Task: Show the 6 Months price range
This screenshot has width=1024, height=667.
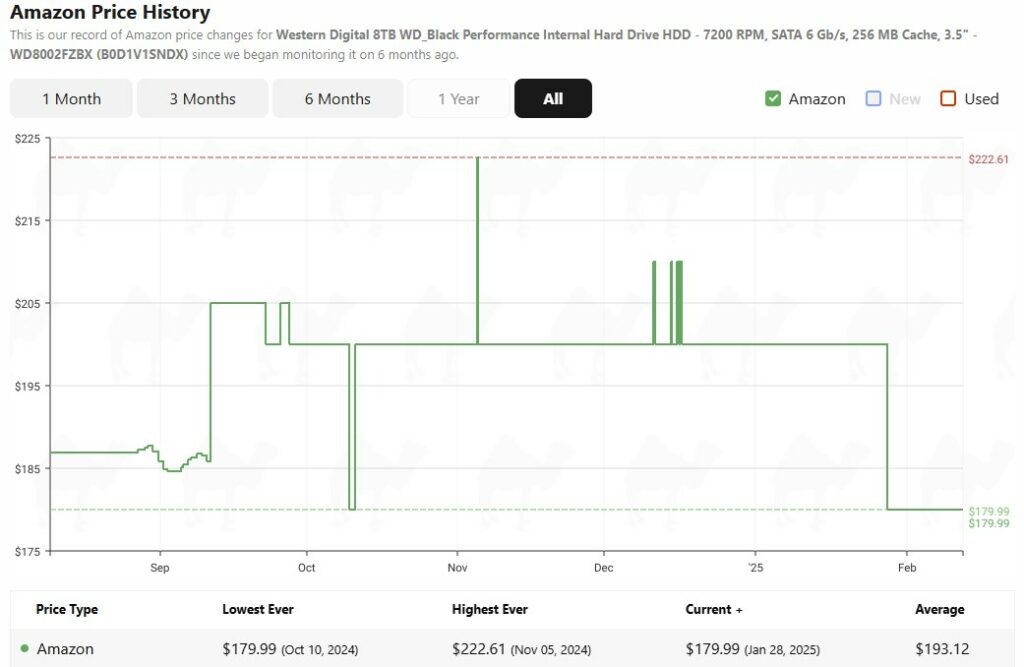Action: pos(337,99)
